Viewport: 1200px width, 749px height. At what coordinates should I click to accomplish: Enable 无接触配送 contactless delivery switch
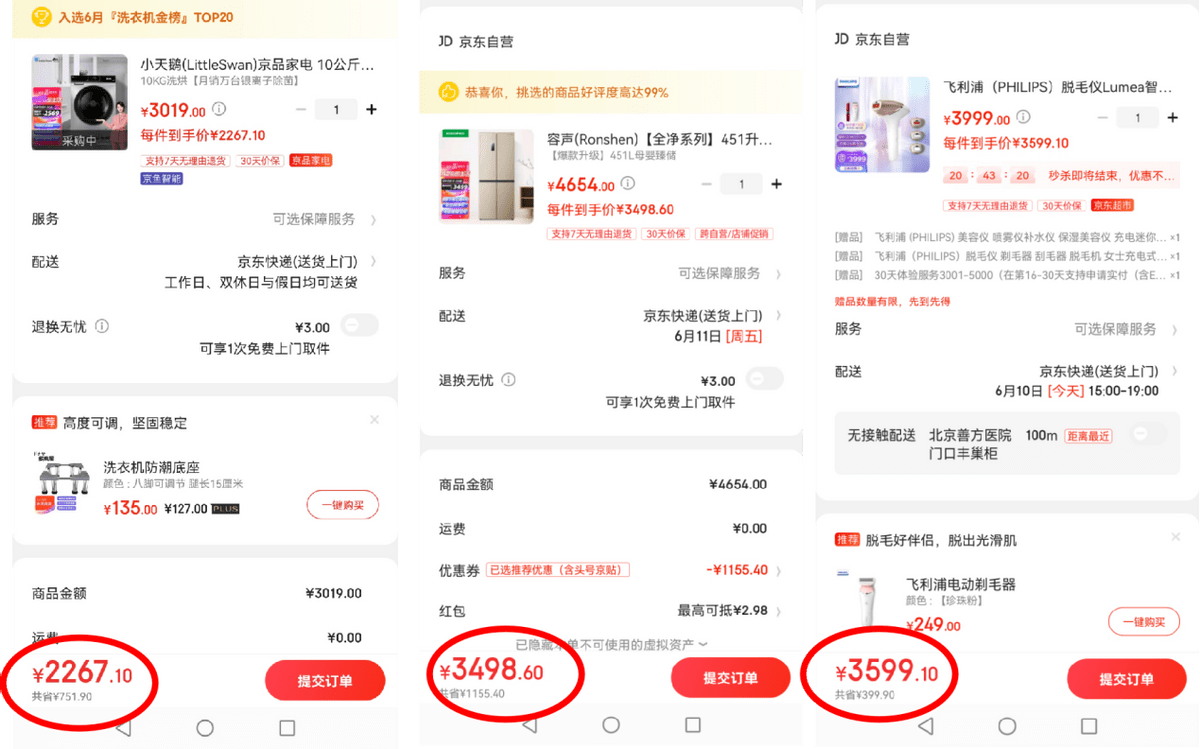point(1148,435)
